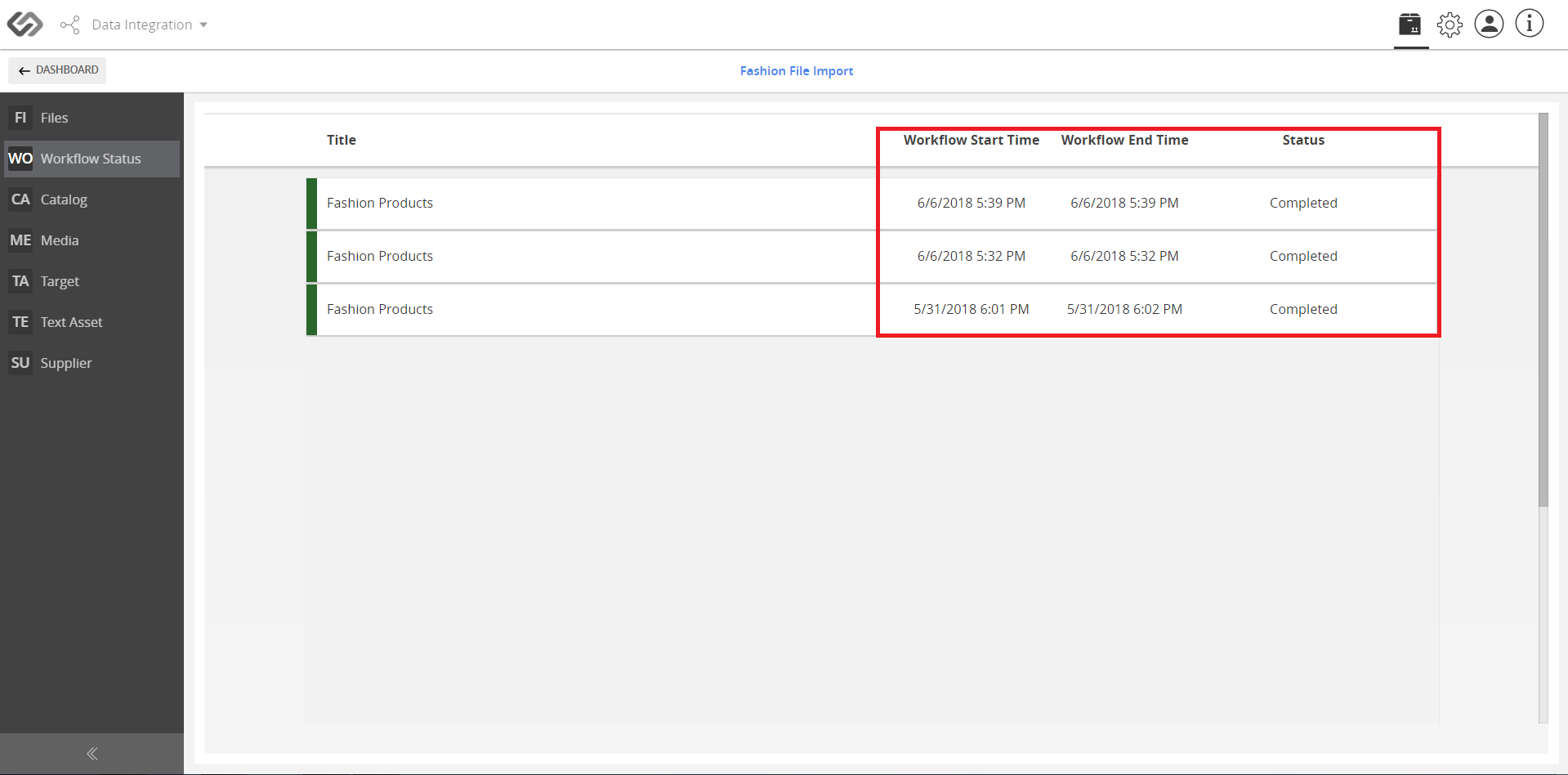This screenshot has height=775, width=1568.
Task: Open Catalog in the sidebar
Action: [x=91, y=199]
